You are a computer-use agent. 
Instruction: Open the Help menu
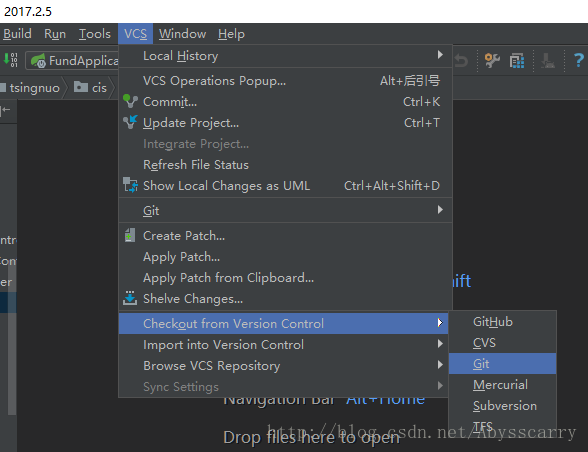tap(231, 34)
